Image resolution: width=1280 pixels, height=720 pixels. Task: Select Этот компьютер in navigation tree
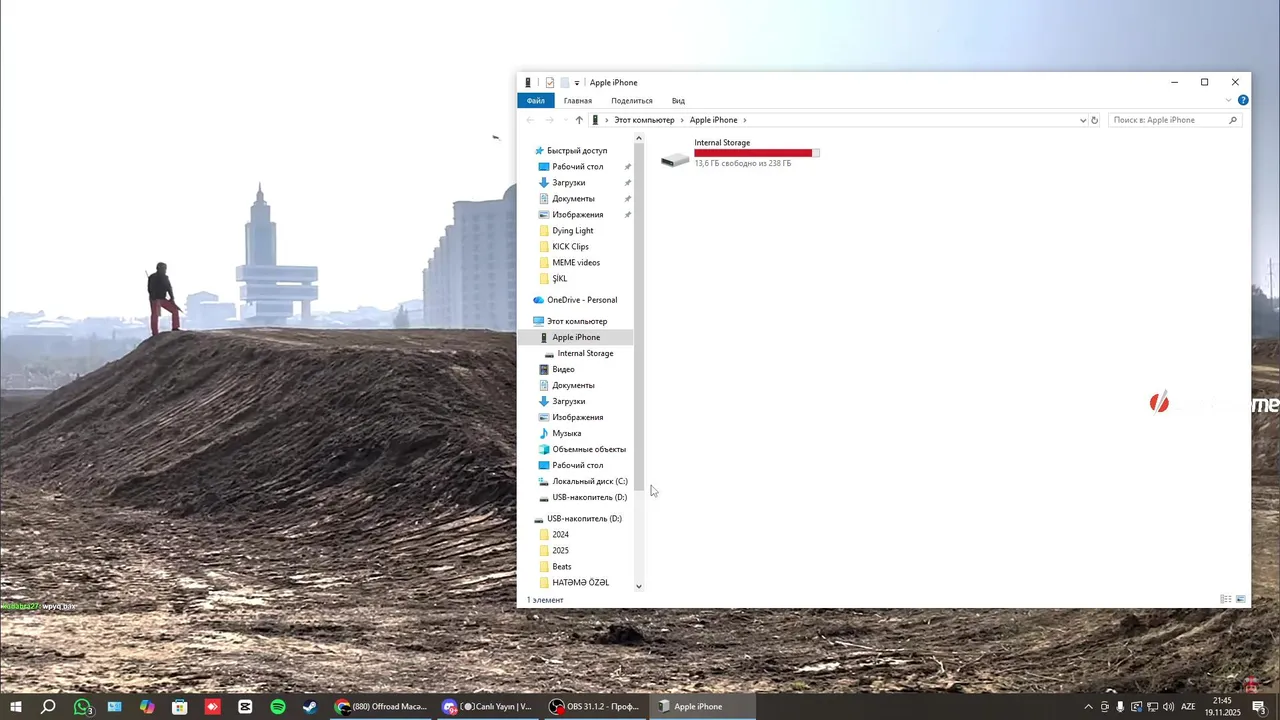tap(577, 321)
